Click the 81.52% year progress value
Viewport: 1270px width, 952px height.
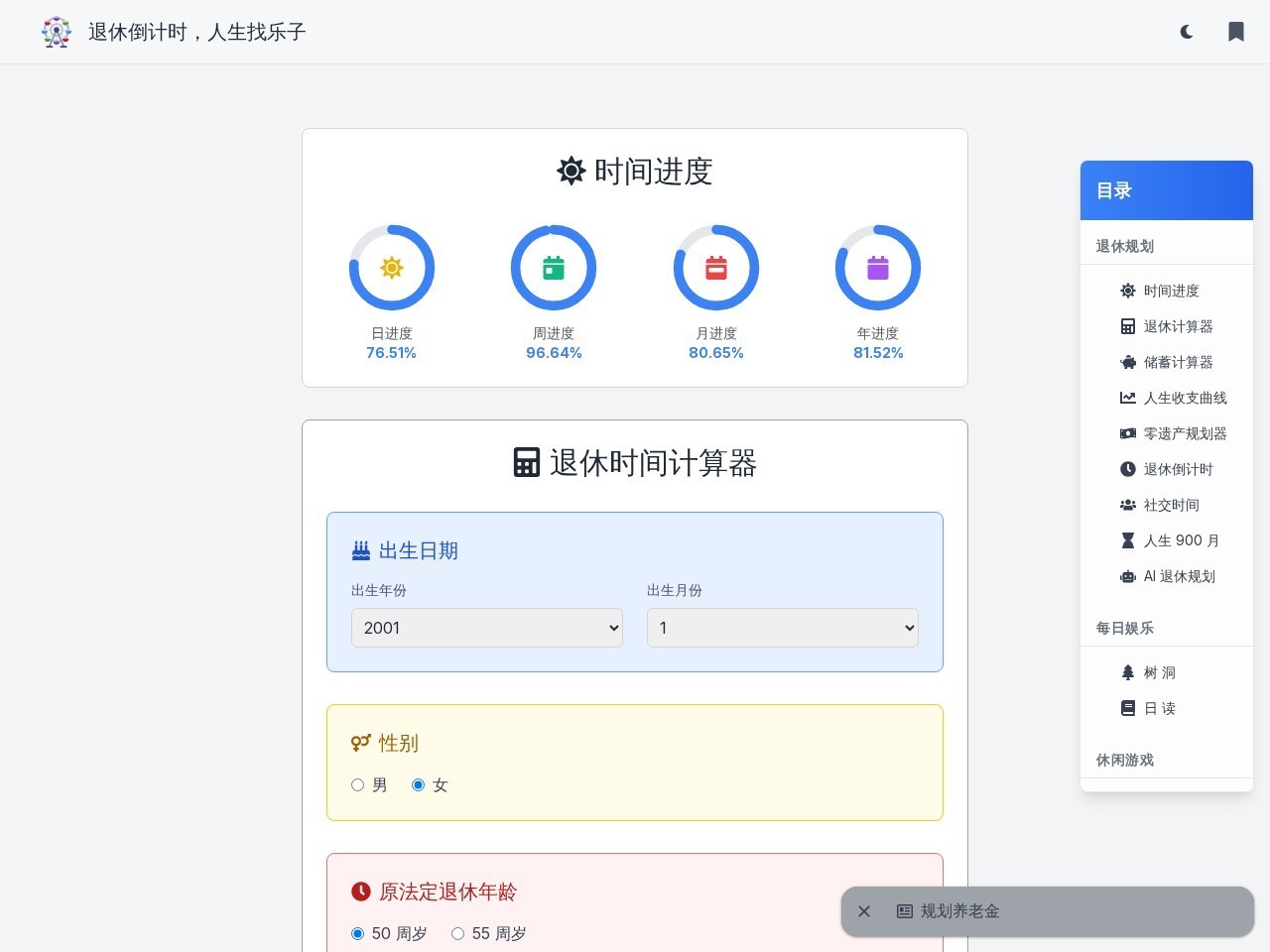click(878, 353)
